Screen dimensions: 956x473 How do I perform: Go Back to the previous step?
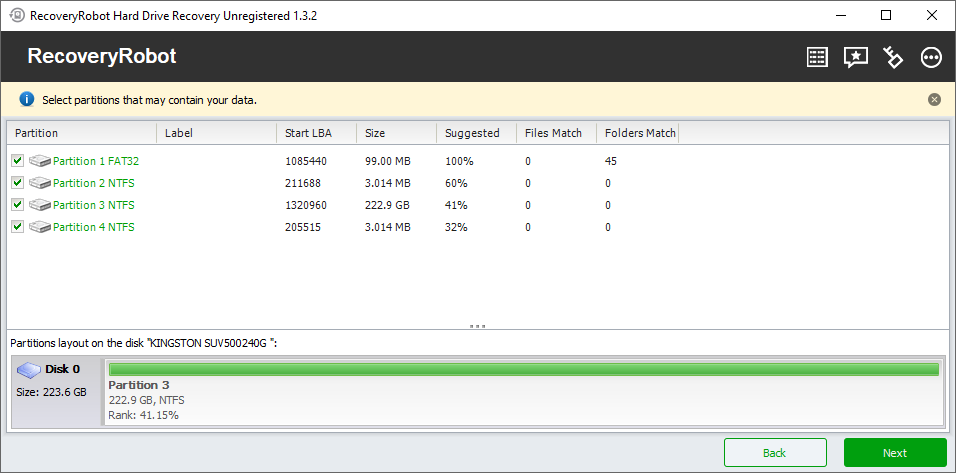pyautogui.click(x=774, y=453)
